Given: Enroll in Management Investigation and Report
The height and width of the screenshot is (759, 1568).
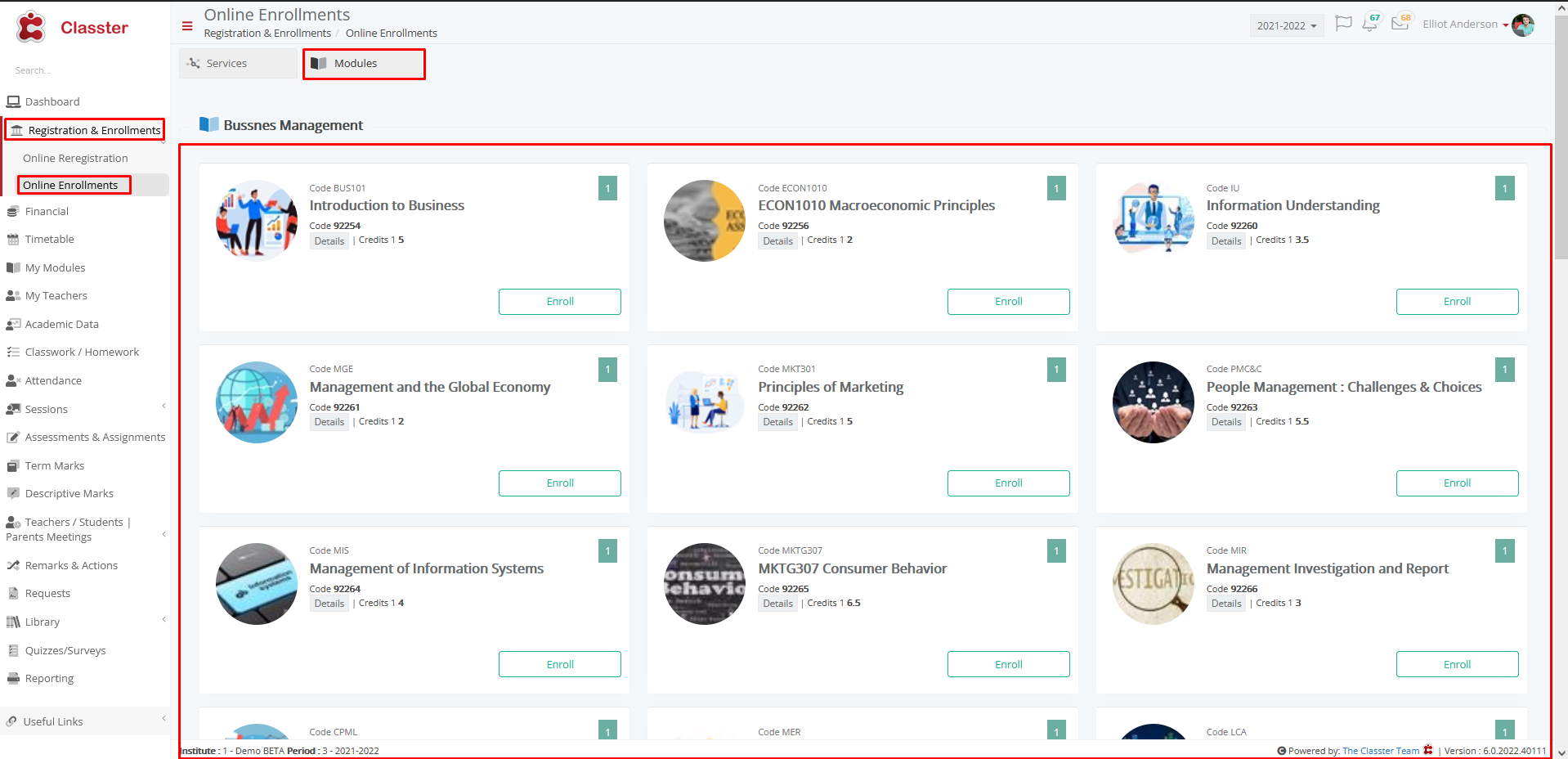Looking at the screenshot, I should click(x=1457, y=664).
